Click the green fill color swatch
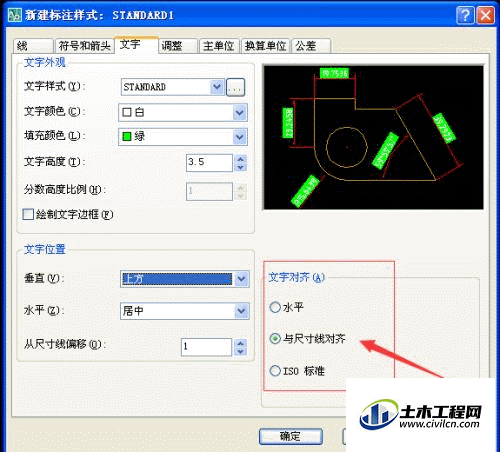The image size is (500, 452). [x=127, y=136]
